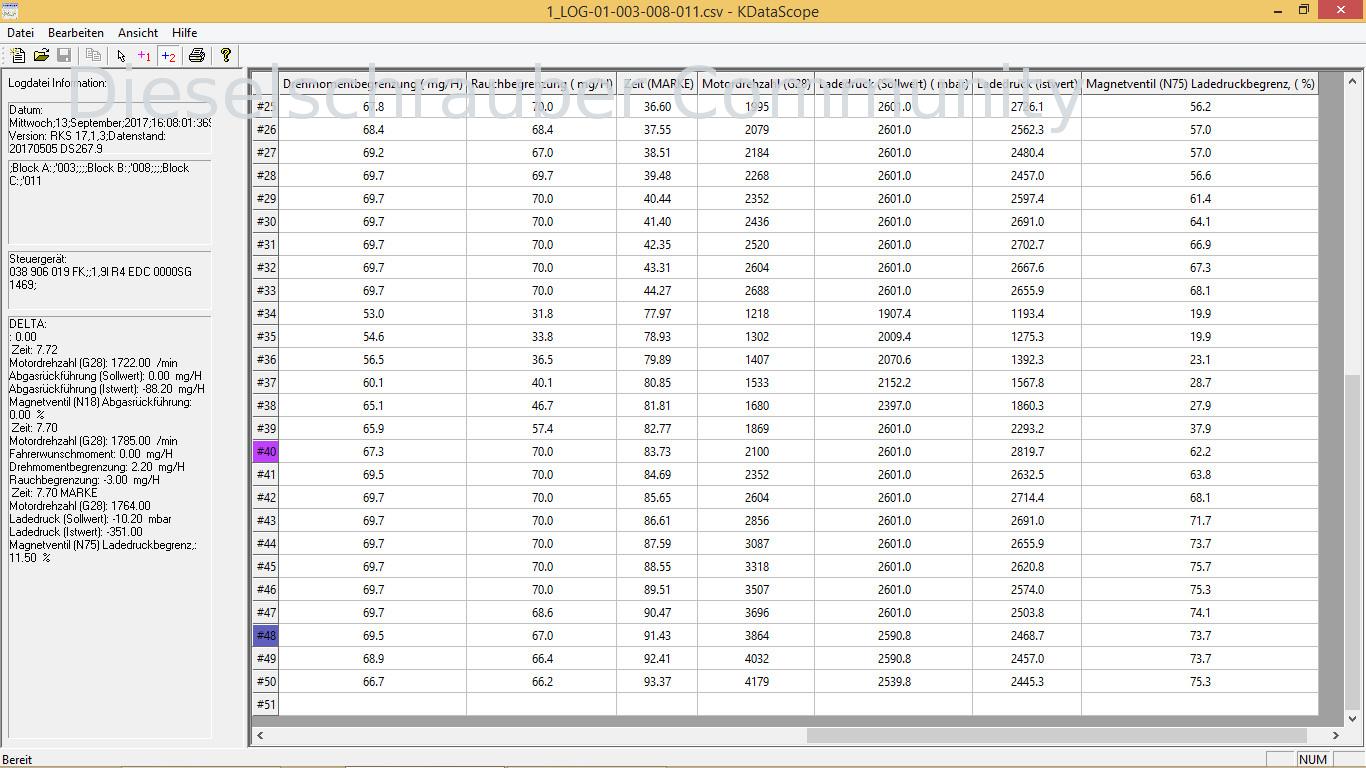
Task: Click Motordrehzahl cell 4179 in row #50
Action: coord(756,682)
